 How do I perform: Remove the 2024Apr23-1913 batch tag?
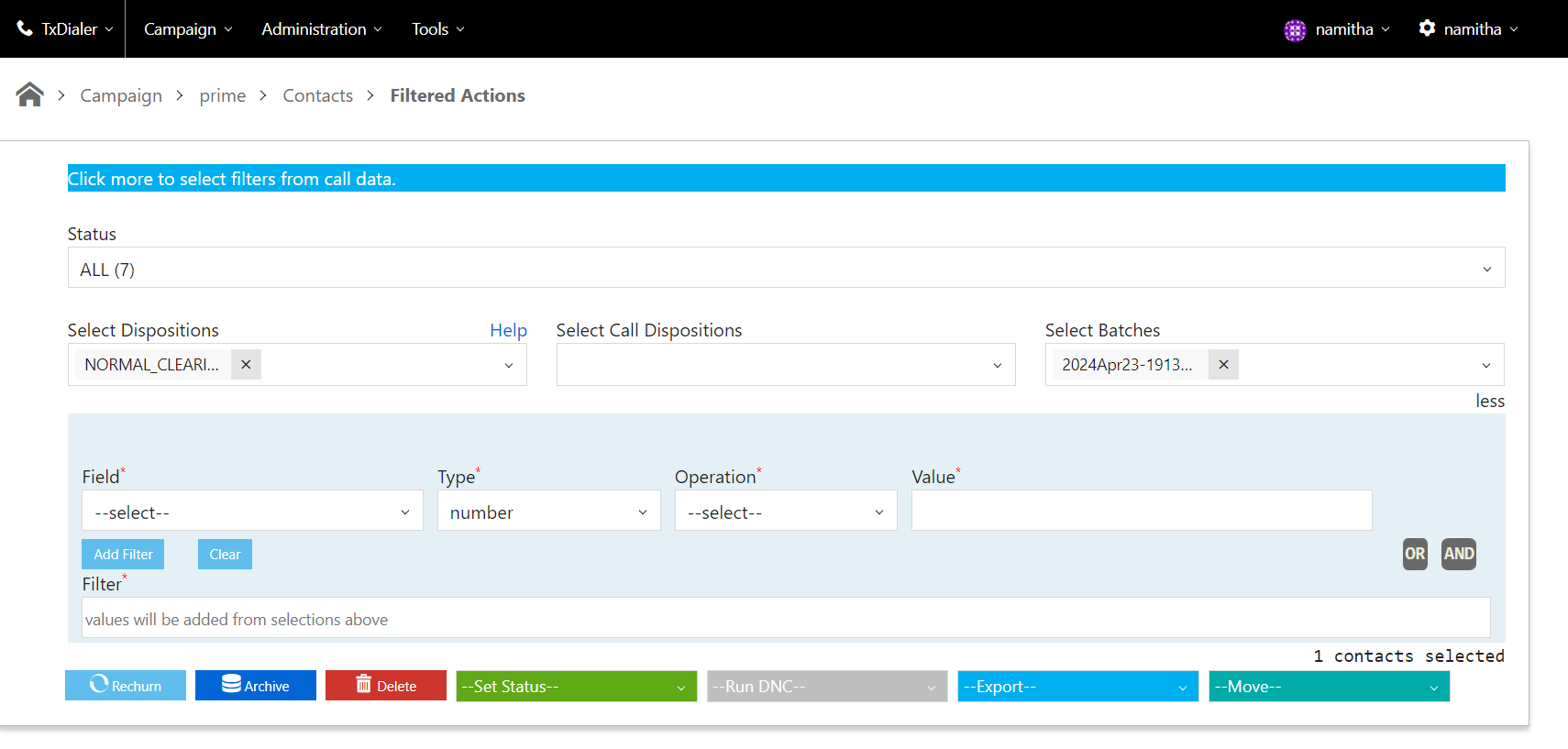click(x=1223, y=365)
